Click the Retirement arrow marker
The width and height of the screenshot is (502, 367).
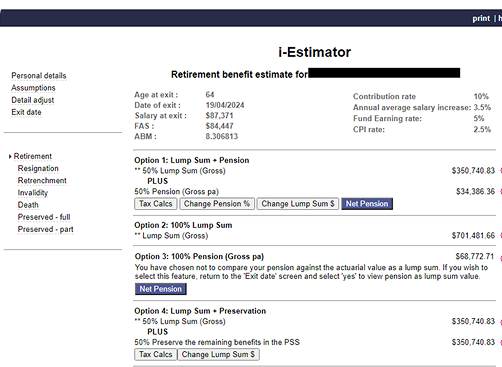[10, 156]
